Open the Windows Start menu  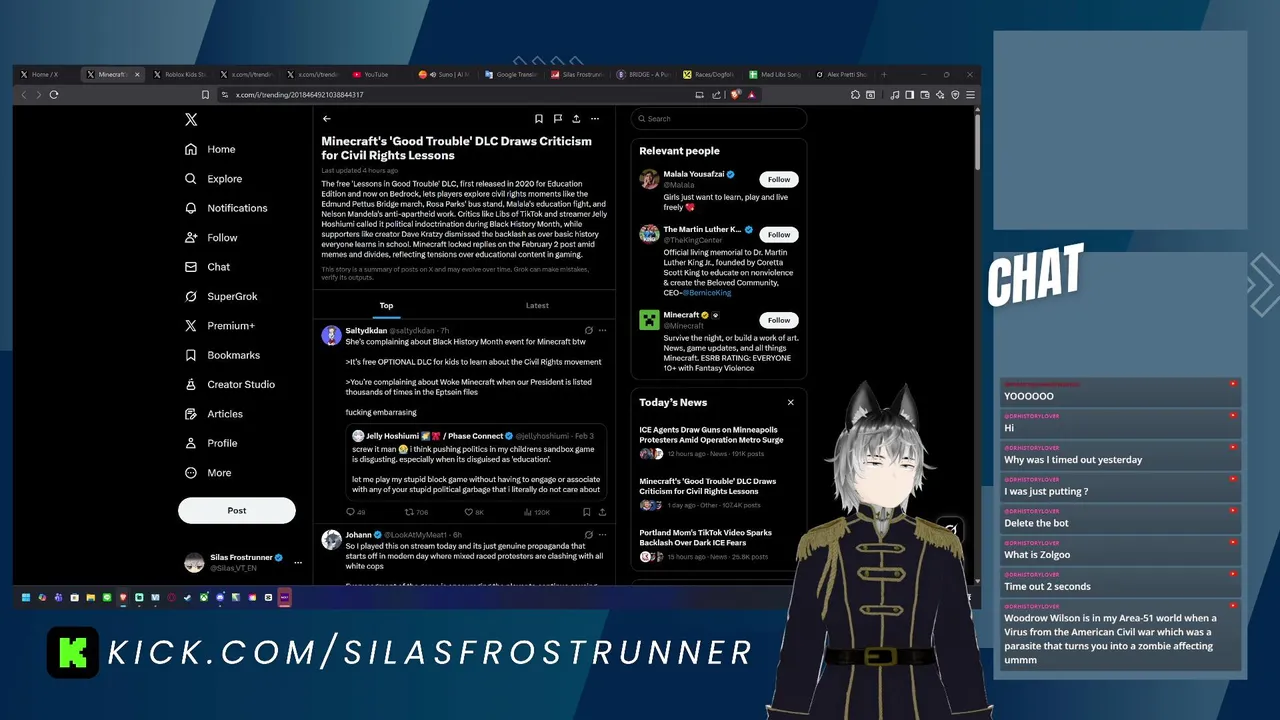click(x=26, y=598)
